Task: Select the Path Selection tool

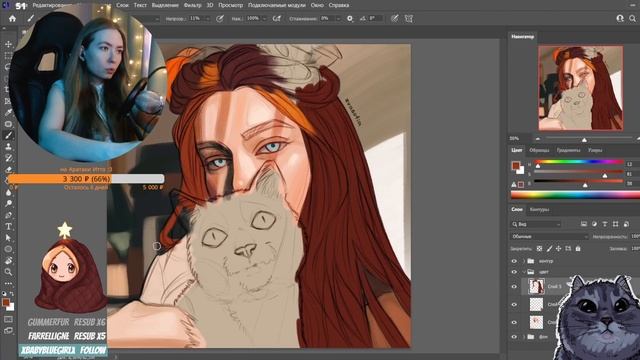Action: tap(8, 238)
